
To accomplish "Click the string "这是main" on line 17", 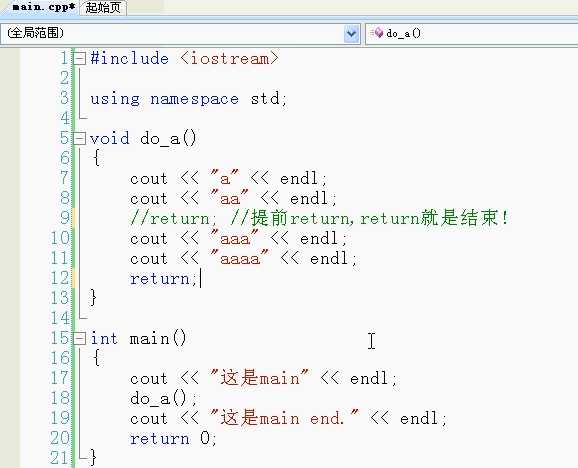I will pos(259,378).
